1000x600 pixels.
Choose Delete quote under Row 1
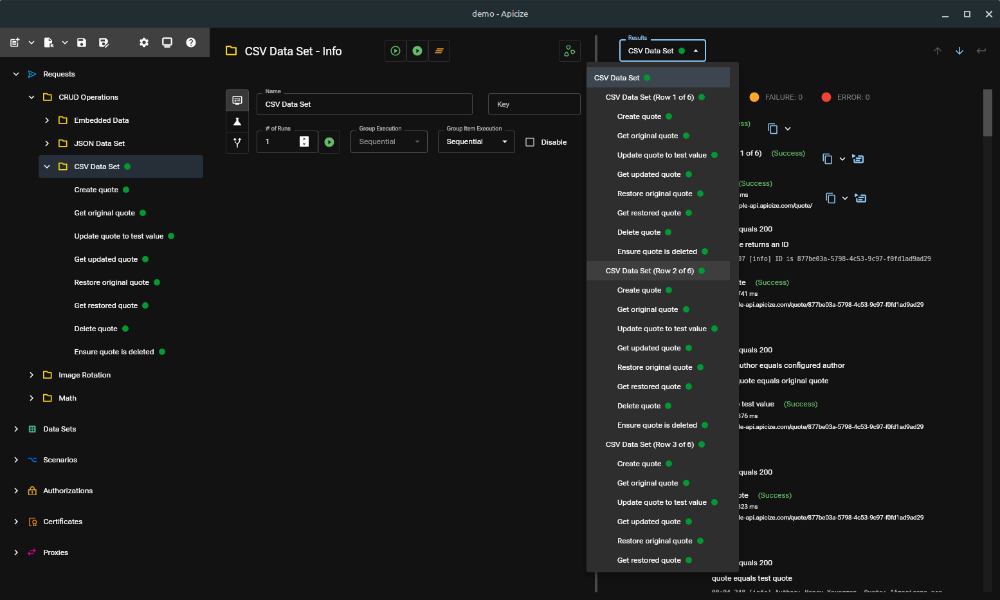[x=639, y=232]
